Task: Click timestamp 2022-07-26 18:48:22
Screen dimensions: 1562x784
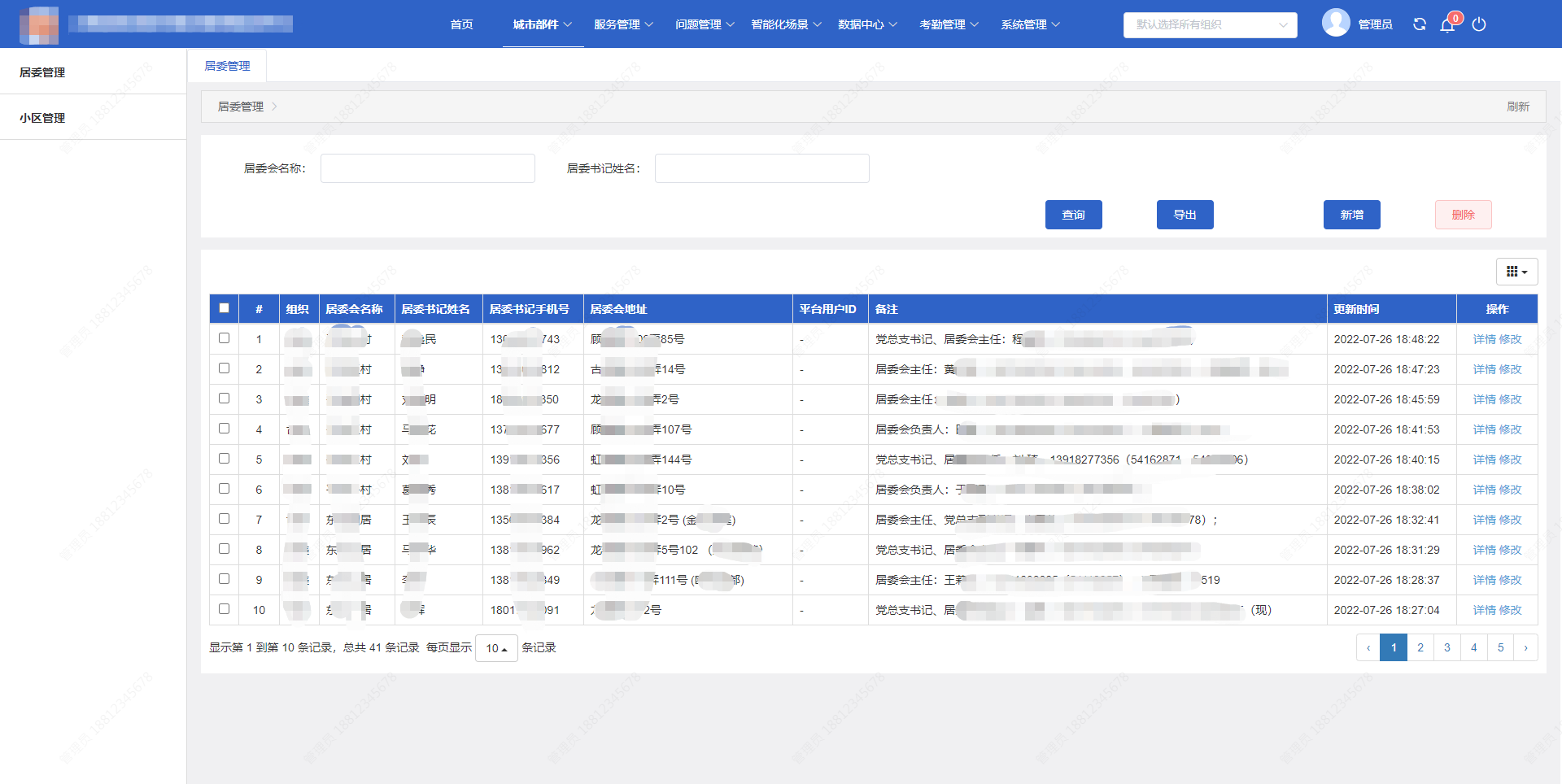Action: 1386,339
